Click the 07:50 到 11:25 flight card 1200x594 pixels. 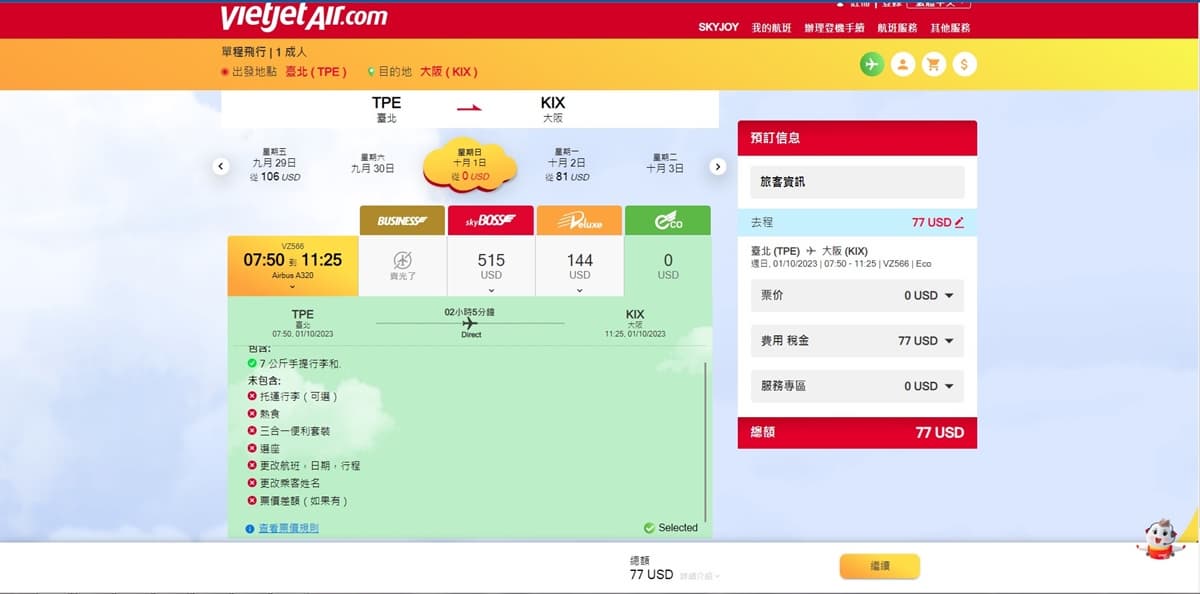click(x=293, y=266)
